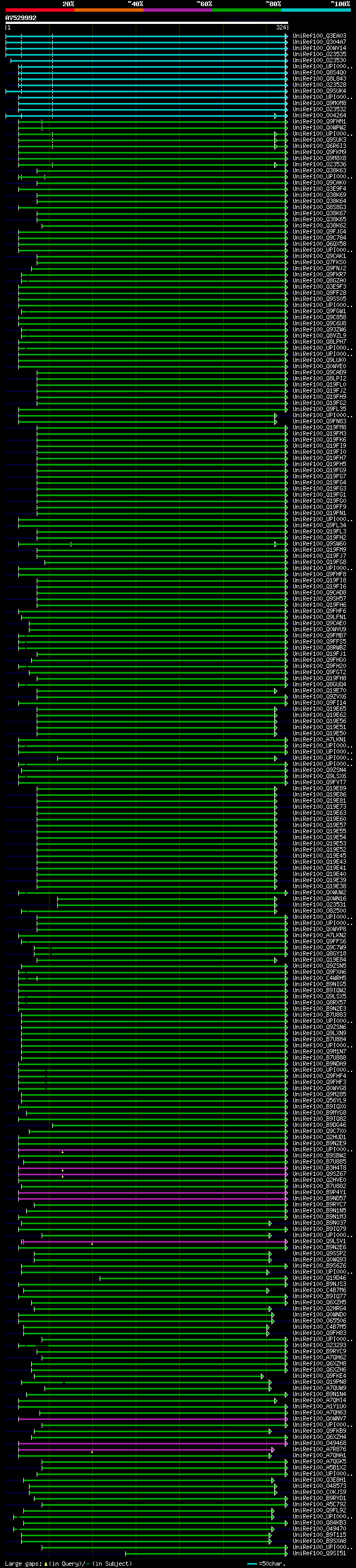Open hit UniRef100_Q9M0M8

[x=319, y=103]
